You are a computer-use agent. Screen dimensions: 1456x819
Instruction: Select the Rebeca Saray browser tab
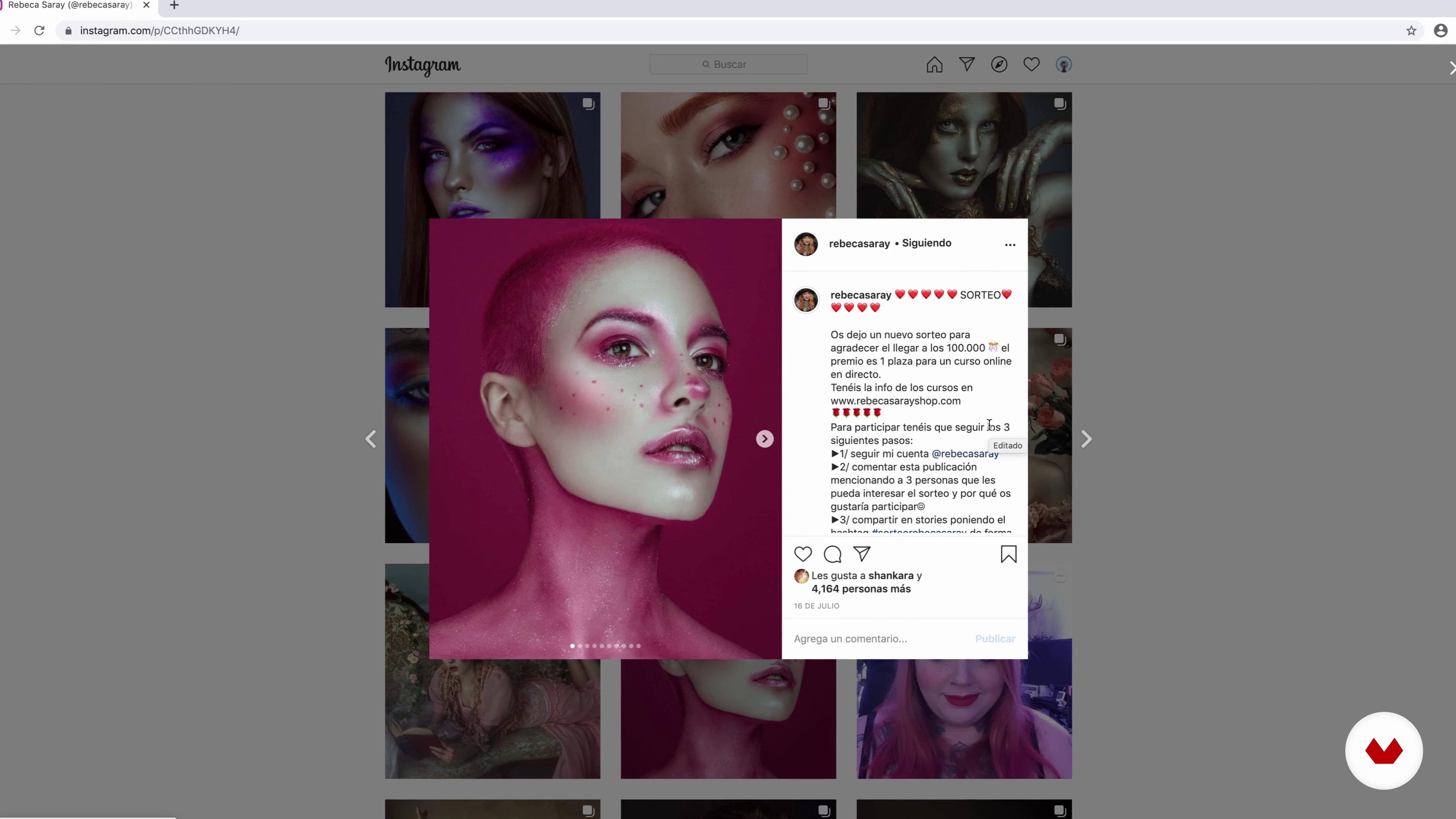71,5
